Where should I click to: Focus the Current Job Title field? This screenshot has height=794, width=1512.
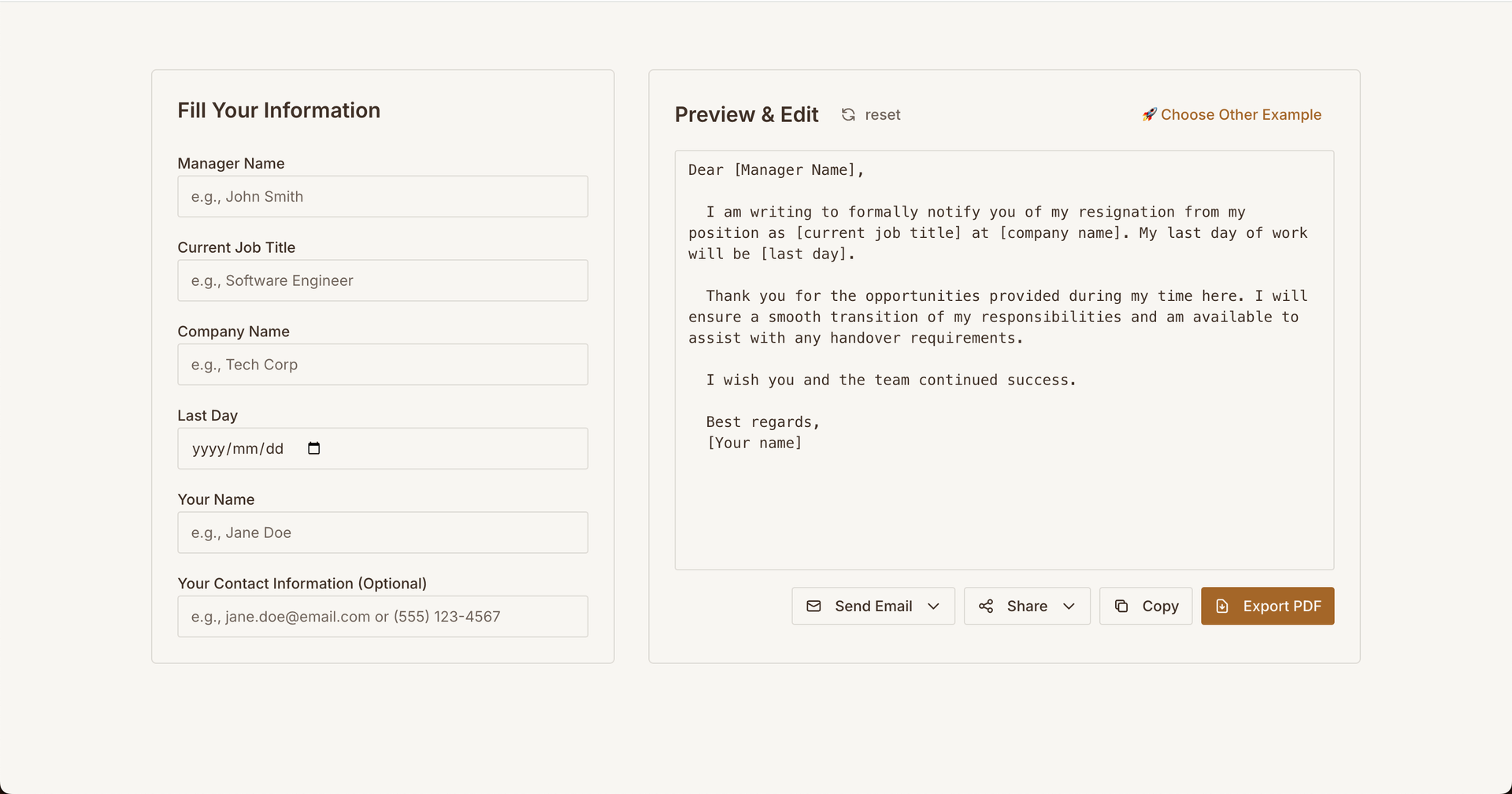coord(383,280)
